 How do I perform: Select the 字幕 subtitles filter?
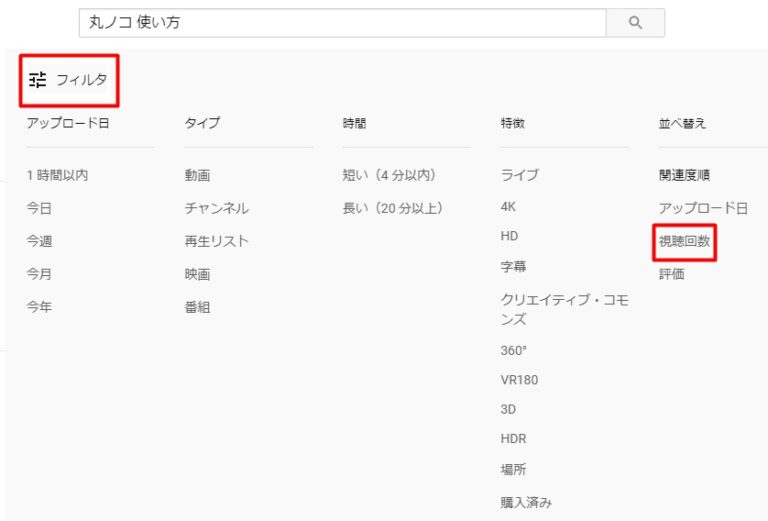(x=513, y=267)
